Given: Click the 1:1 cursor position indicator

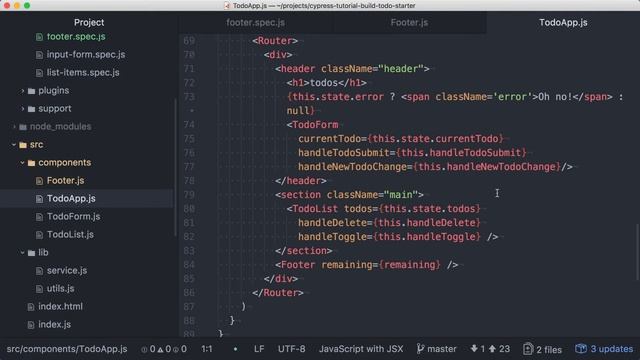Looking at the screenshot, I should coord(207,349).
